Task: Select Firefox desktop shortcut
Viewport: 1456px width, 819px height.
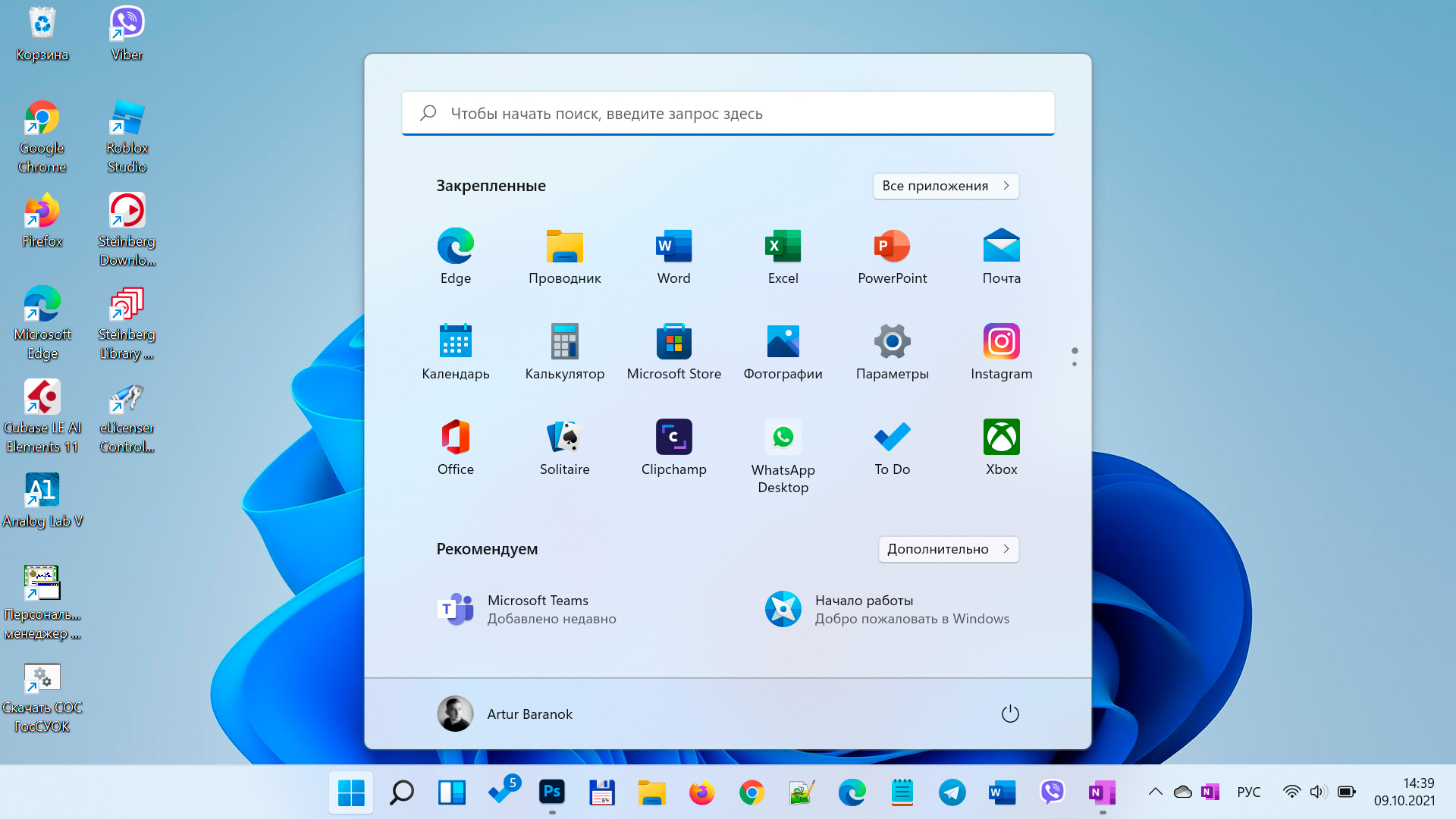Action: 42,221
